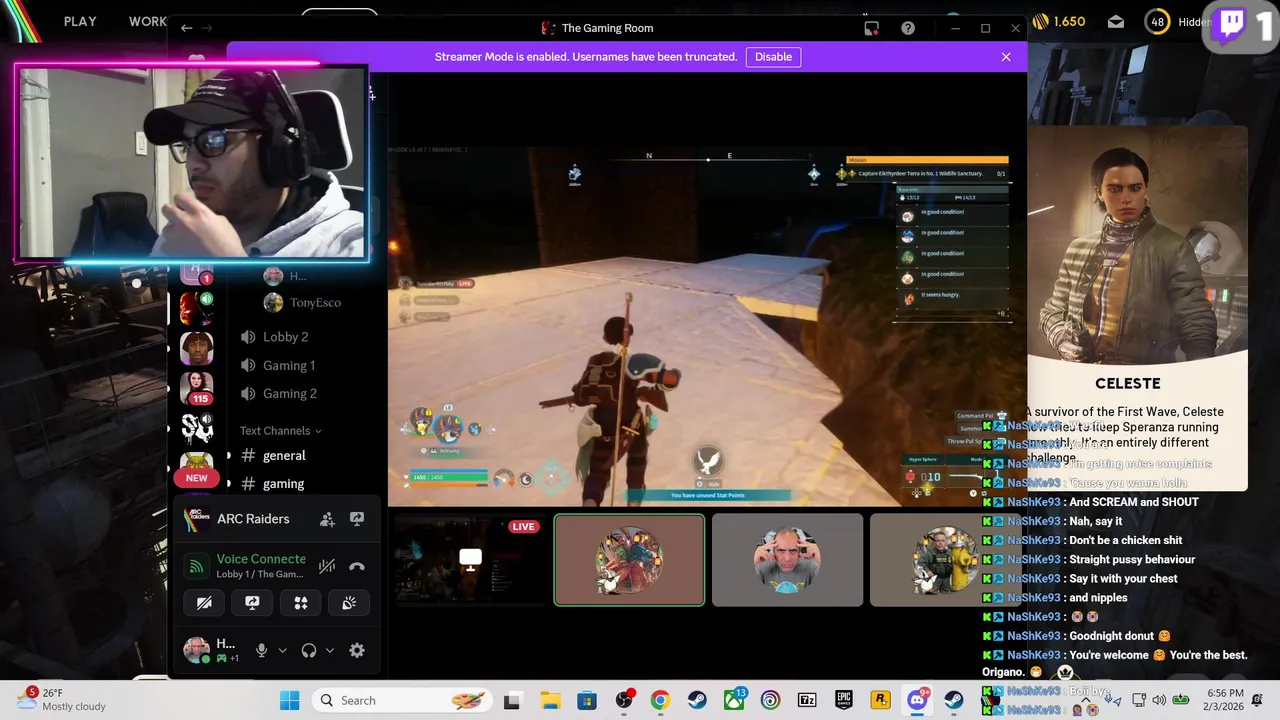Expand headphone output options chevron
This screenshot has width=1280, height=720.
[329, 650]
